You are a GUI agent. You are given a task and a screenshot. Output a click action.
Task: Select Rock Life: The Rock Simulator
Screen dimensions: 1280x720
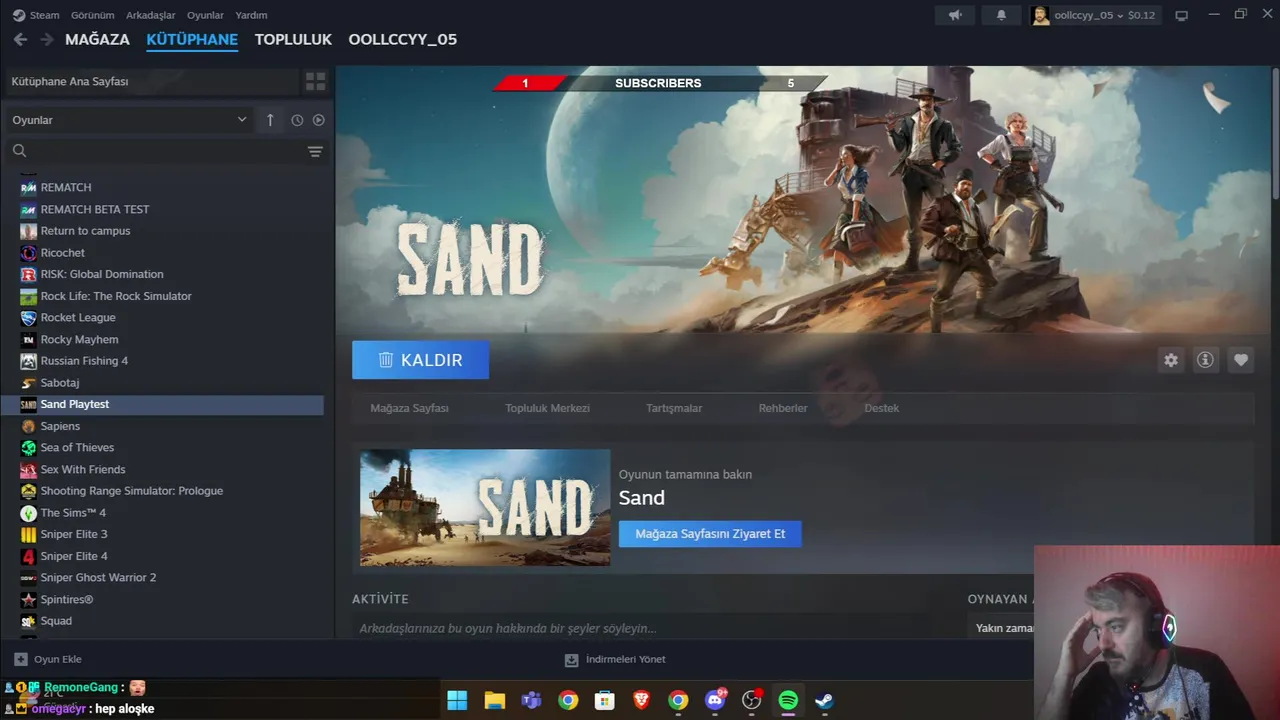116,296
